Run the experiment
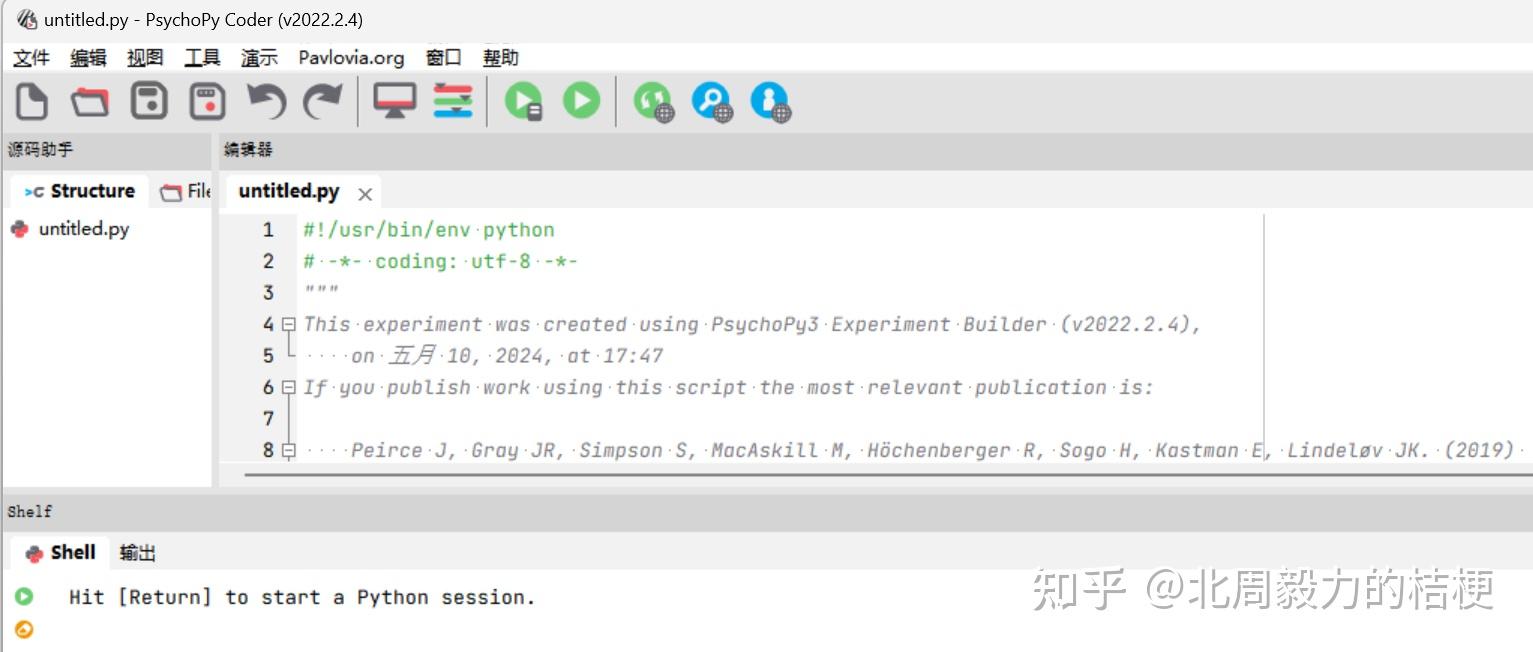The image size is (1533, 652). (x=581, y=100)
